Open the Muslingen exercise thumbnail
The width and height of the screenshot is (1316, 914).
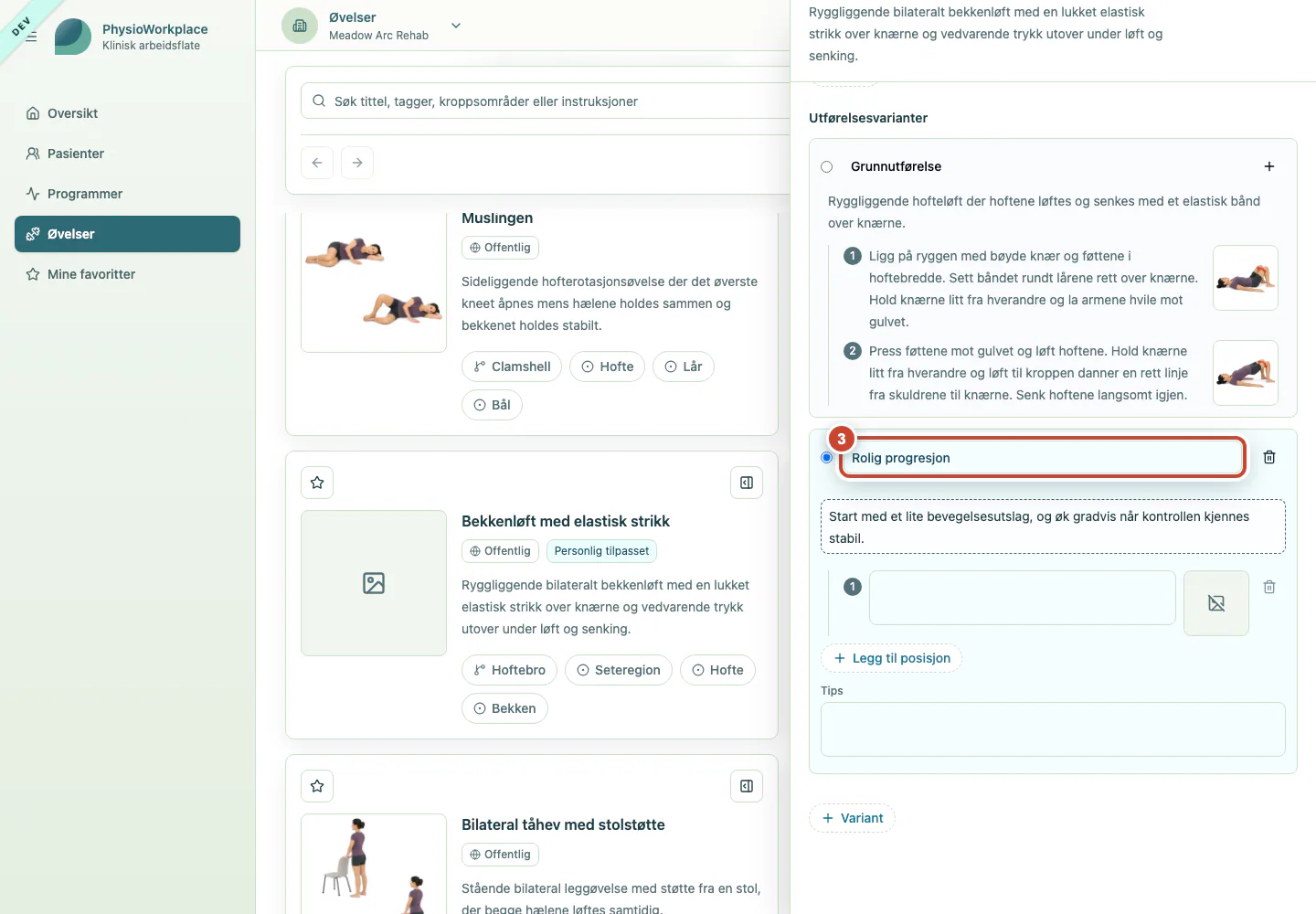[374, 281]
